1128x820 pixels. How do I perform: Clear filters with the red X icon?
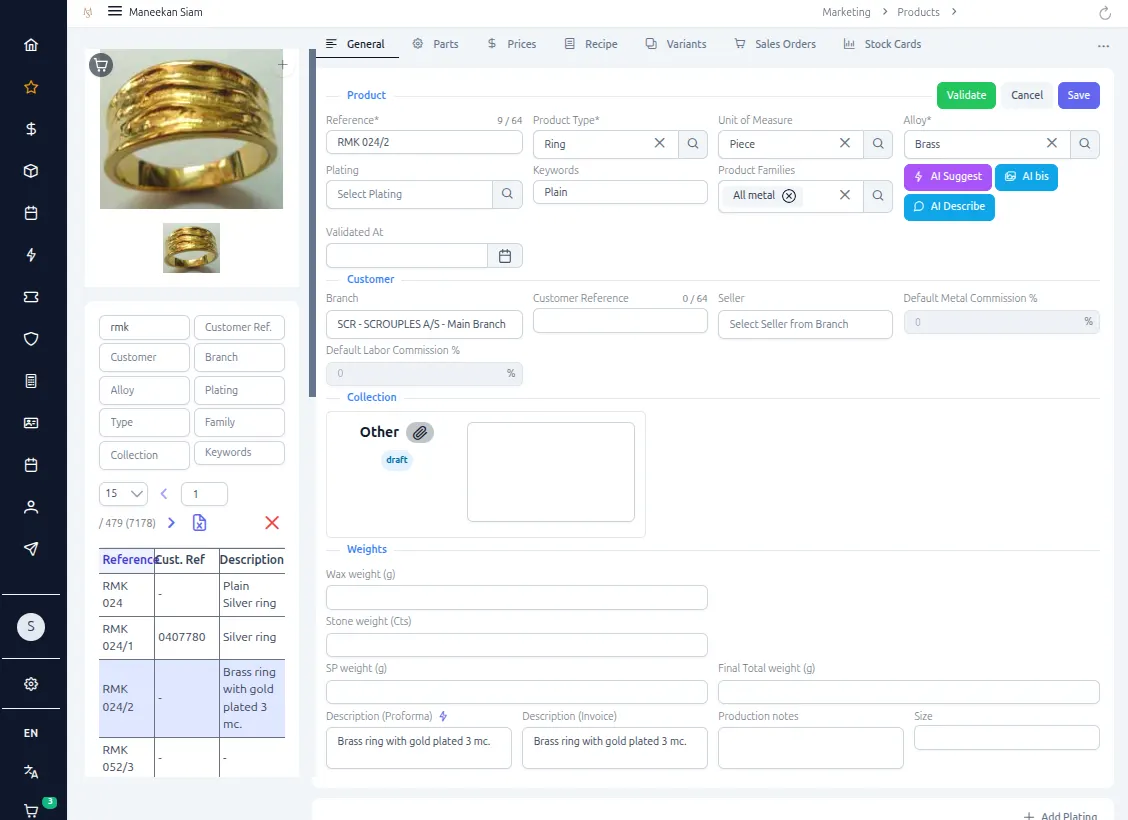pos(272,523)
